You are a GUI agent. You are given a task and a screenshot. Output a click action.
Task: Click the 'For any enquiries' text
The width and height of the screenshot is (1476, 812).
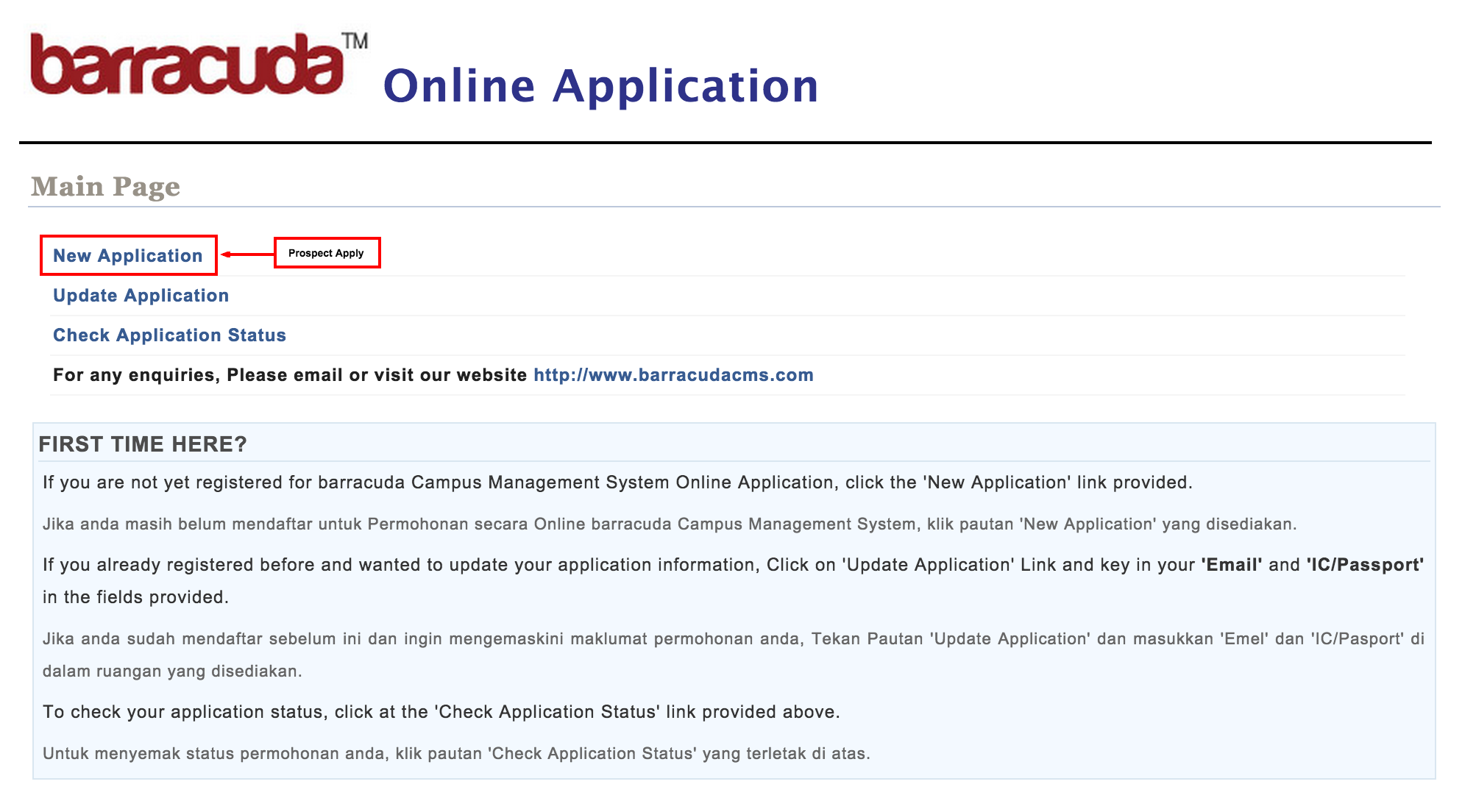(289, 375)
